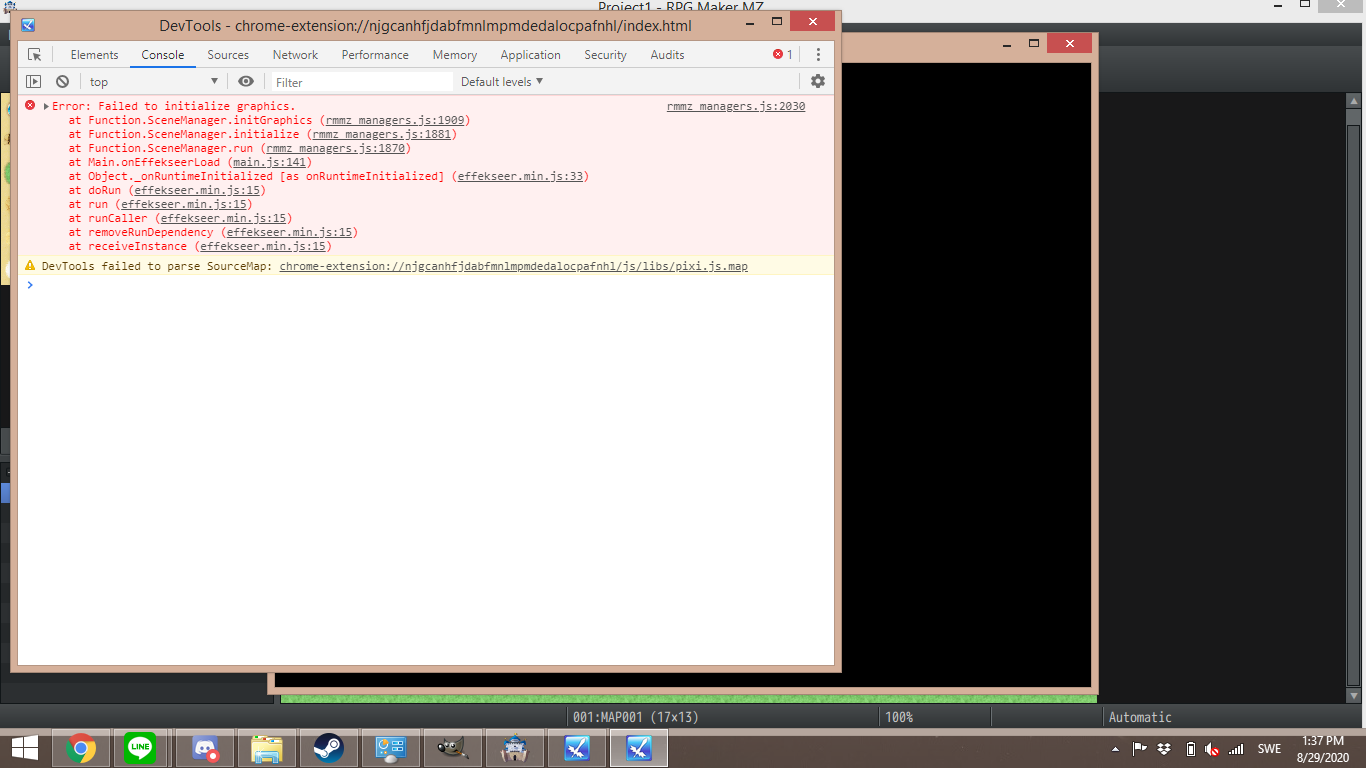Open LINE app from the taskbar

tap(140, 748)
